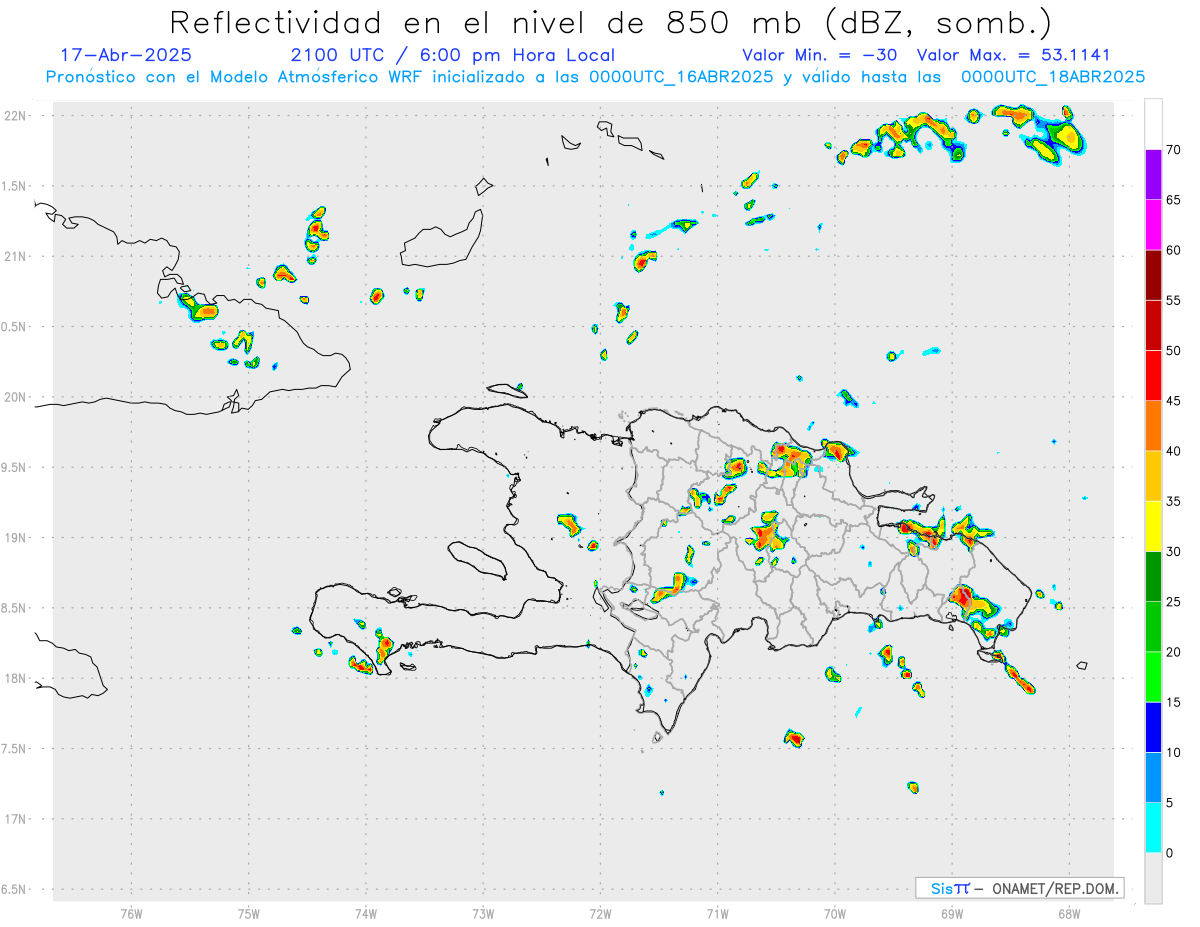Select the medium green 20–25 dBZ colorbar segment
The width and height of the screenshot is (1200, 927).
pos(1153,627)
